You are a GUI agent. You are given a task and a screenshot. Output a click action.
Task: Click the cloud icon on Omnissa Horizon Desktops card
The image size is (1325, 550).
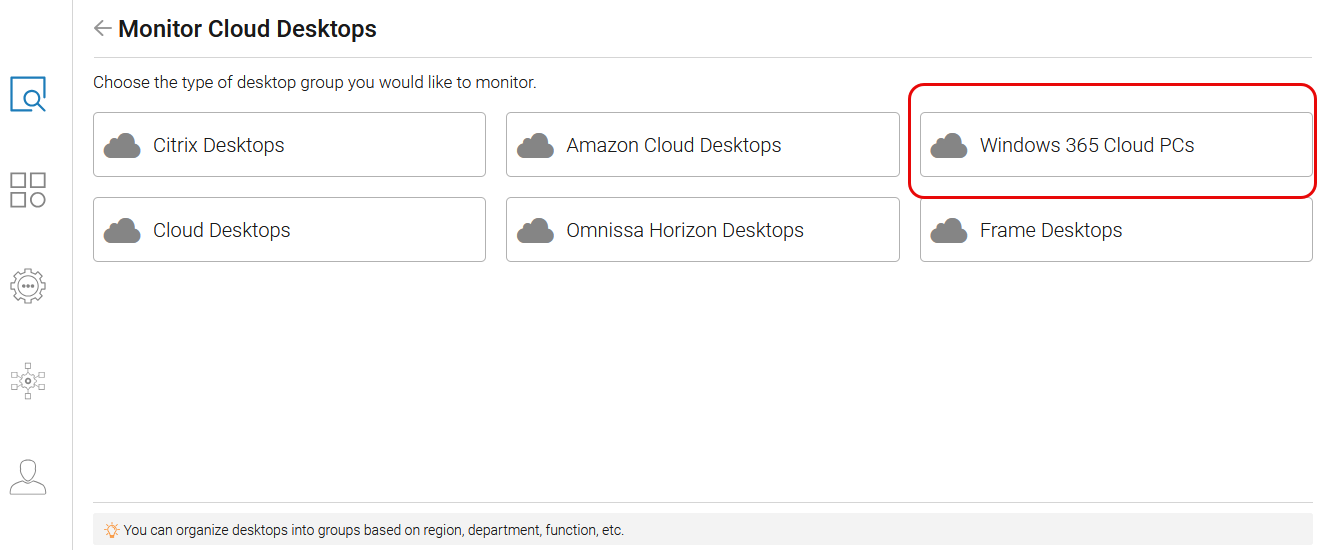coord(535,231)
